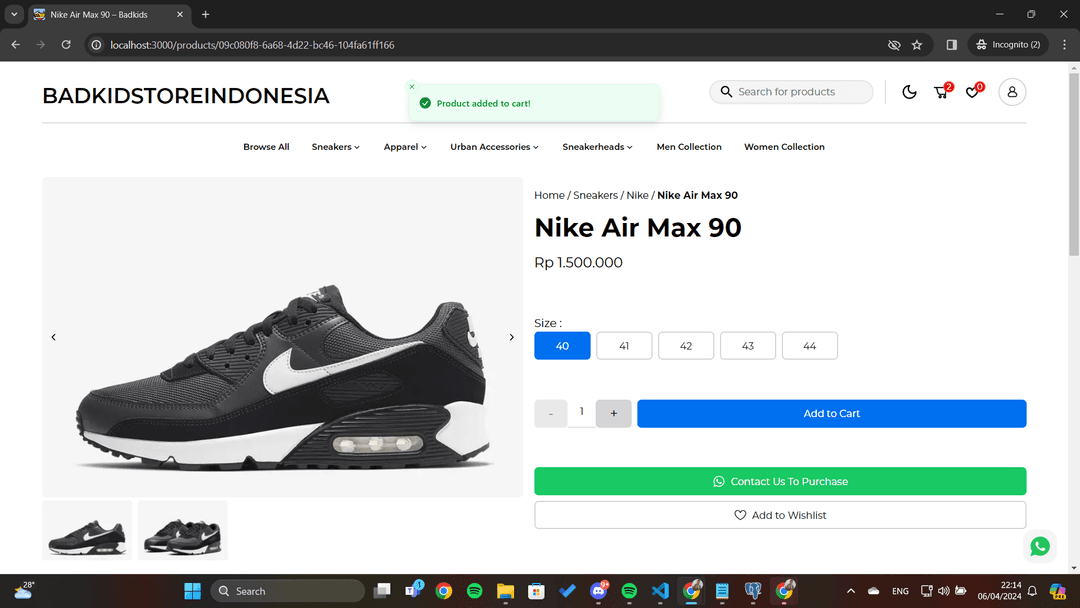Click Add to Wishlist button

pyautogui.click(x=780, y=515)
